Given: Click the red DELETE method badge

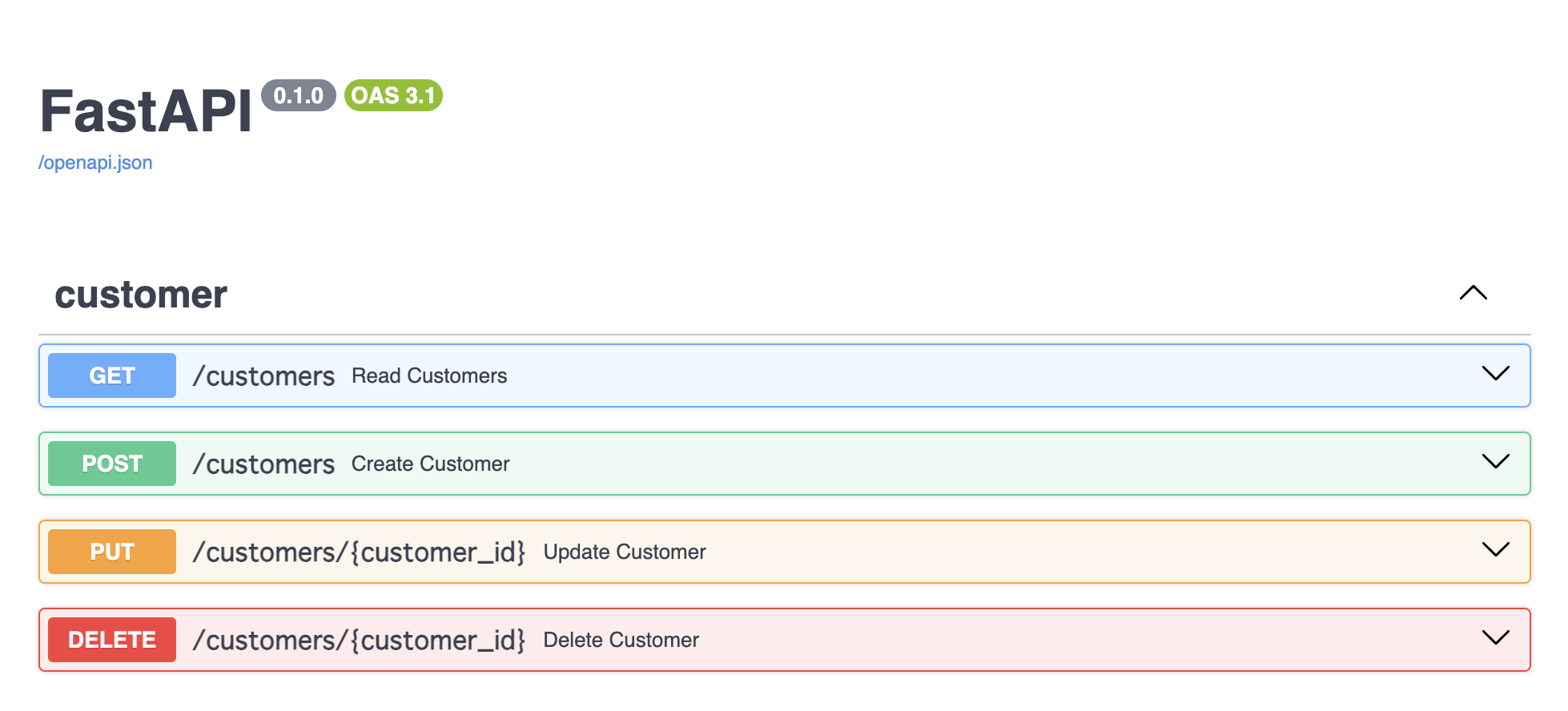Looking at the screenshot, I should [112, 640].
